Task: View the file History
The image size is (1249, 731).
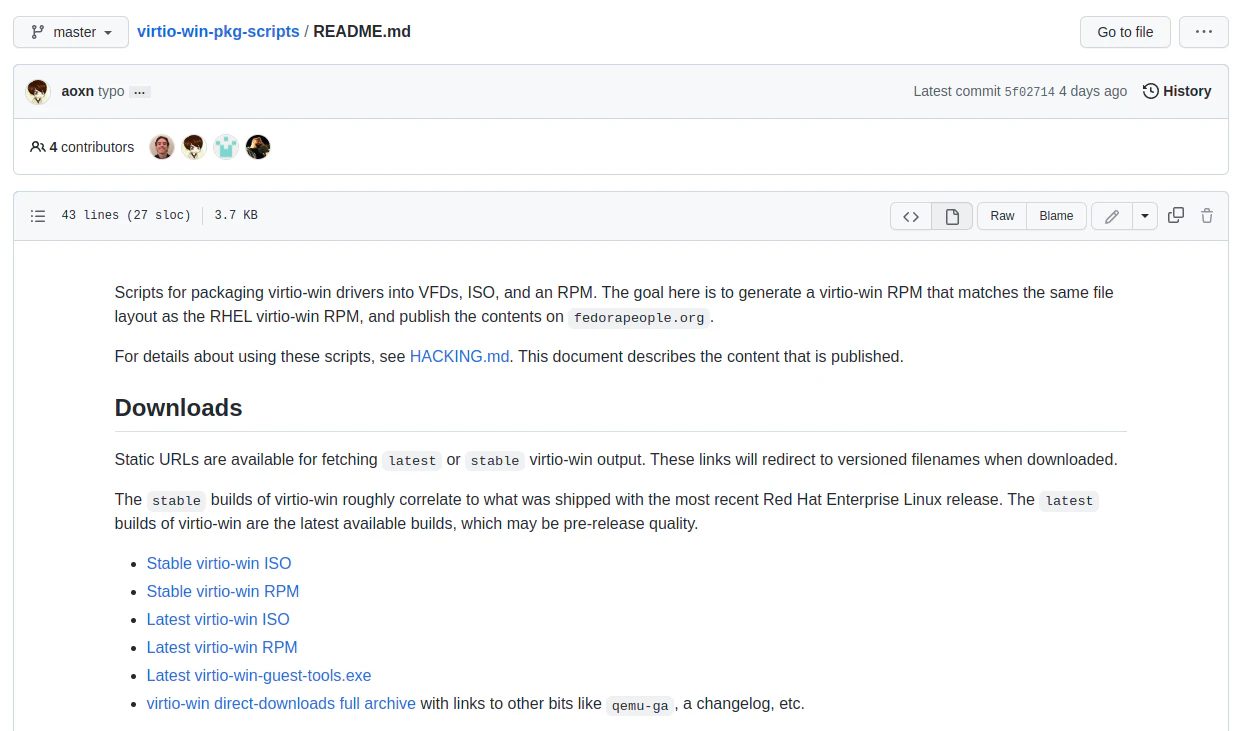Action: tap(1177, 91)
